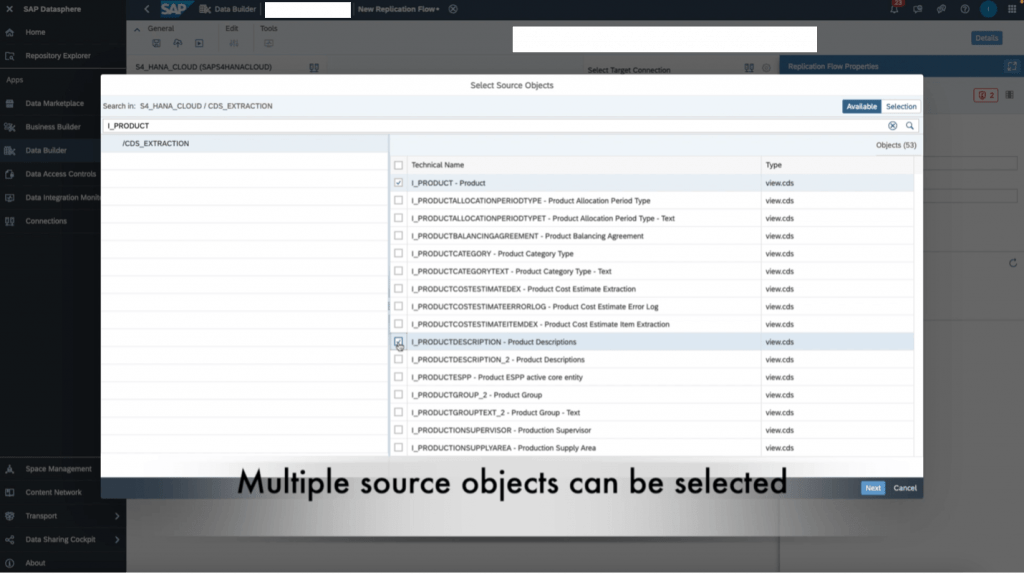Open the Transport sidebar section
The image size is (1024, 575).
[x=41, y=516]
